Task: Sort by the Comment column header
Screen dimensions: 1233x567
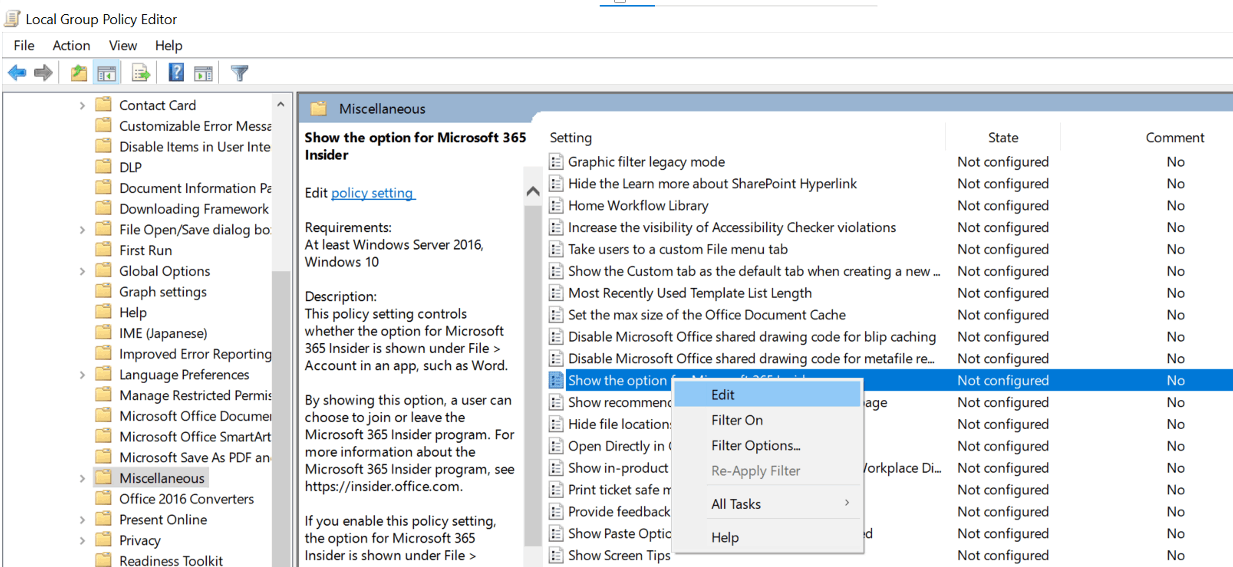Action: coord(1175,138)
